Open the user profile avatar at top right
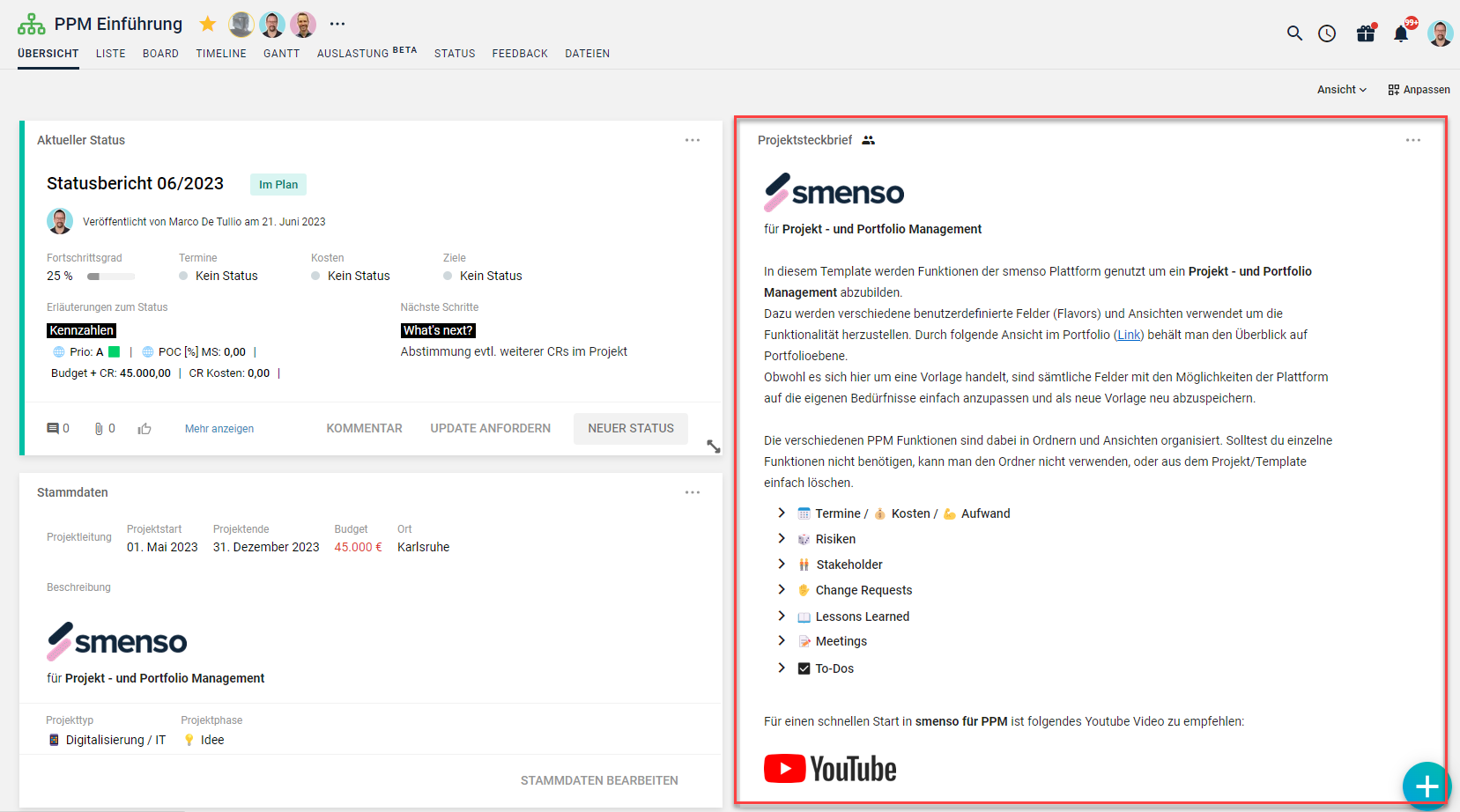The image size is (1460, 812). point(1441,33)
